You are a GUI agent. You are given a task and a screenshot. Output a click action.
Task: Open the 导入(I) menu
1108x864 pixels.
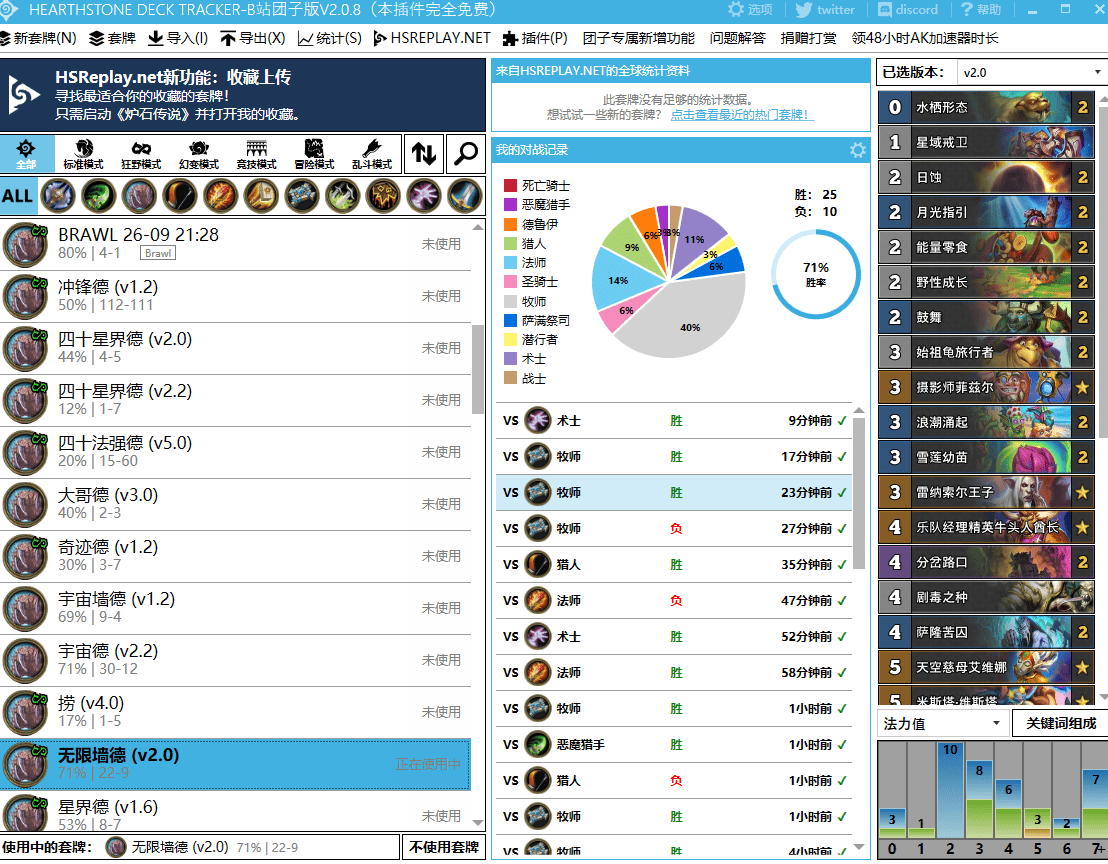tap(177, 38)
